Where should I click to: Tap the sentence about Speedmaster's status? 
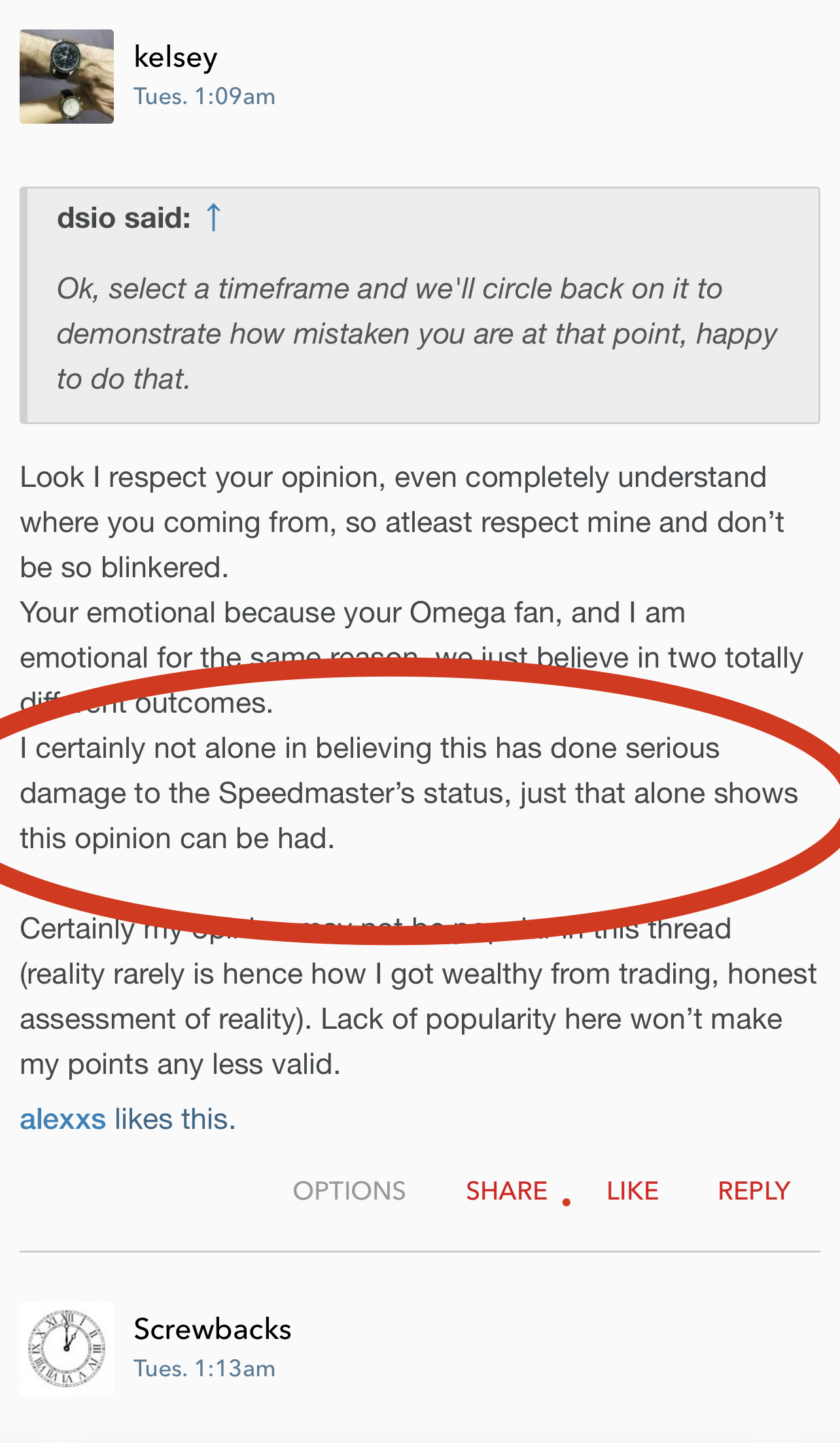(408, 793)
